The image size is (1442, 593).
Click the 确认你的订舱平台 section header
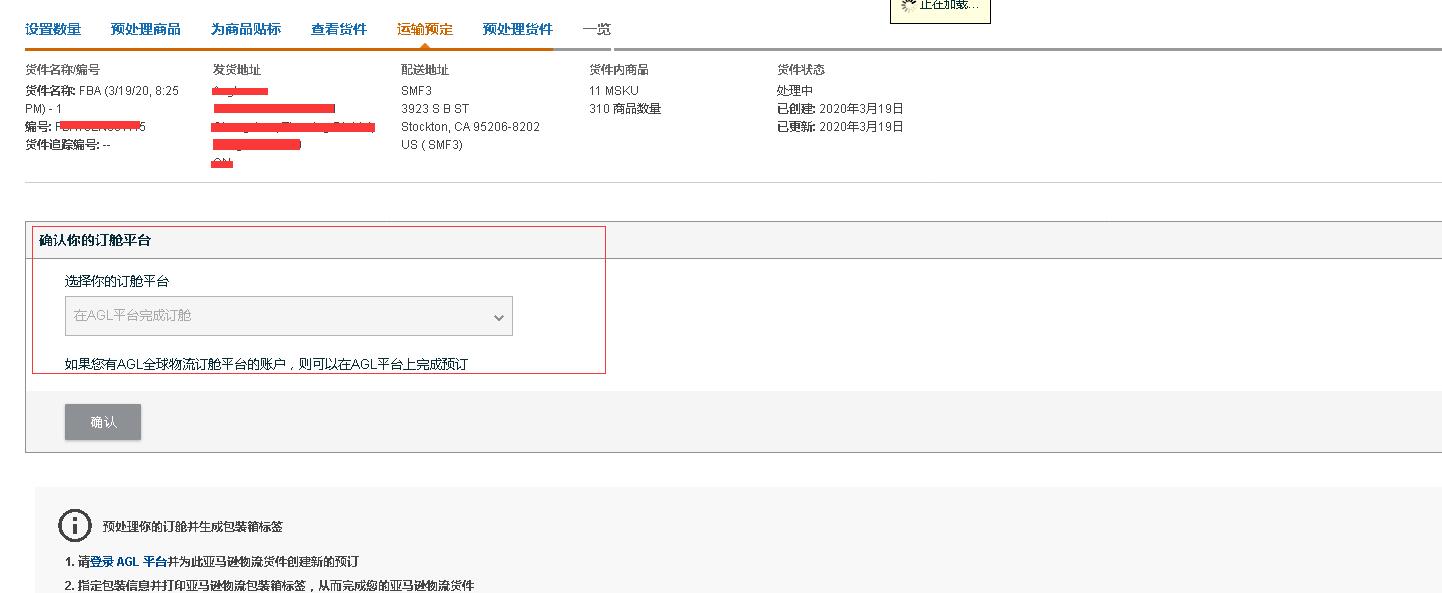[95, 241]
